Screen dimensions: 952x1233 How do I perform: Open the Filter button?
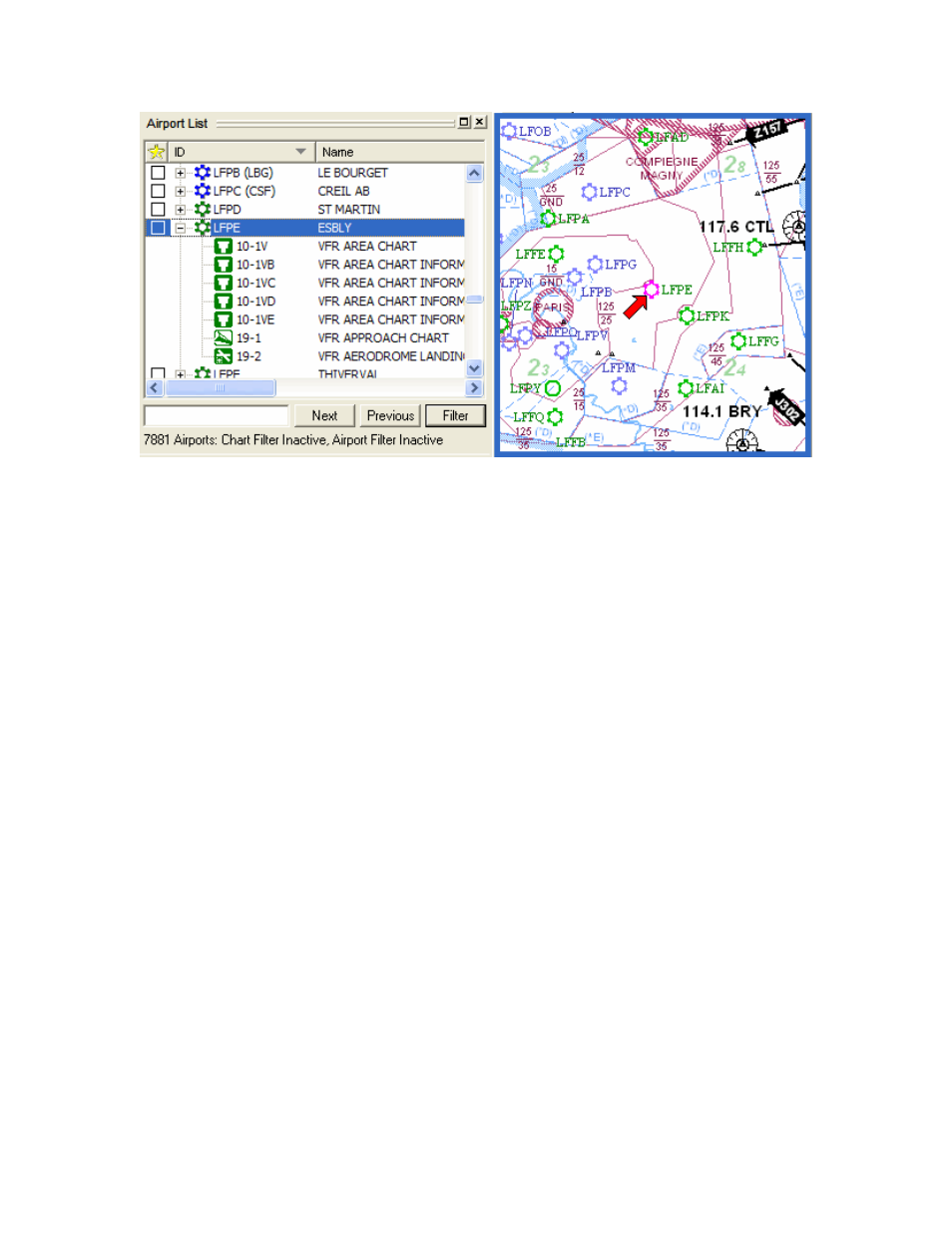click(455, 415)
